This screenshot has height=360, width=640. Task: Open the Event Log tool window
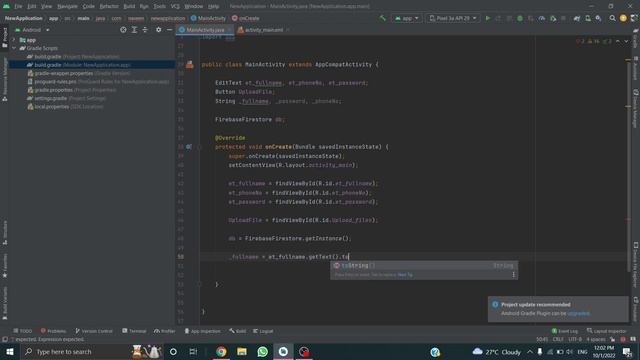(564, 331)
